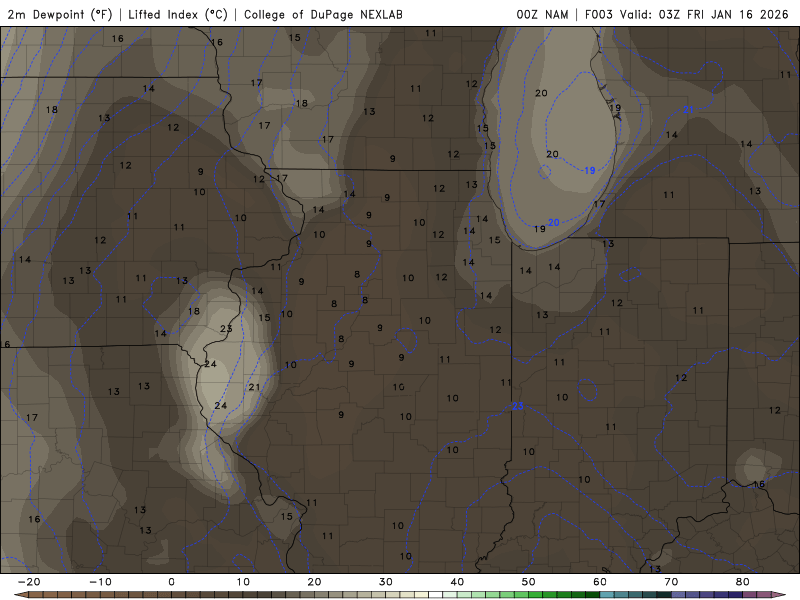
Task: Click the "2m Dewpoint (°F)" title text
Action: (x=60, y=14)
